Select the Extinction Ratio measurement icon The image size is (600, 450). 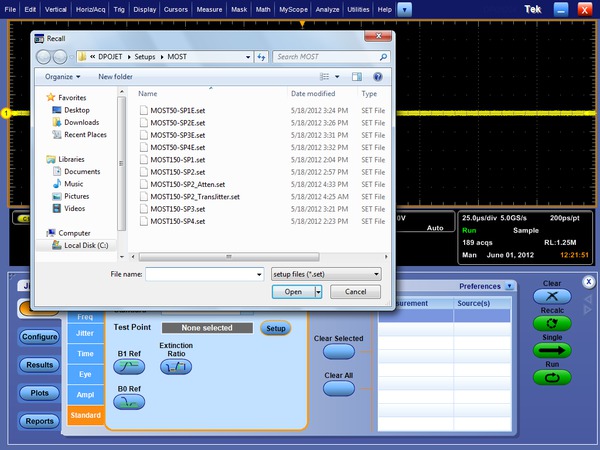pyautogui.click(x=176, y=368)
